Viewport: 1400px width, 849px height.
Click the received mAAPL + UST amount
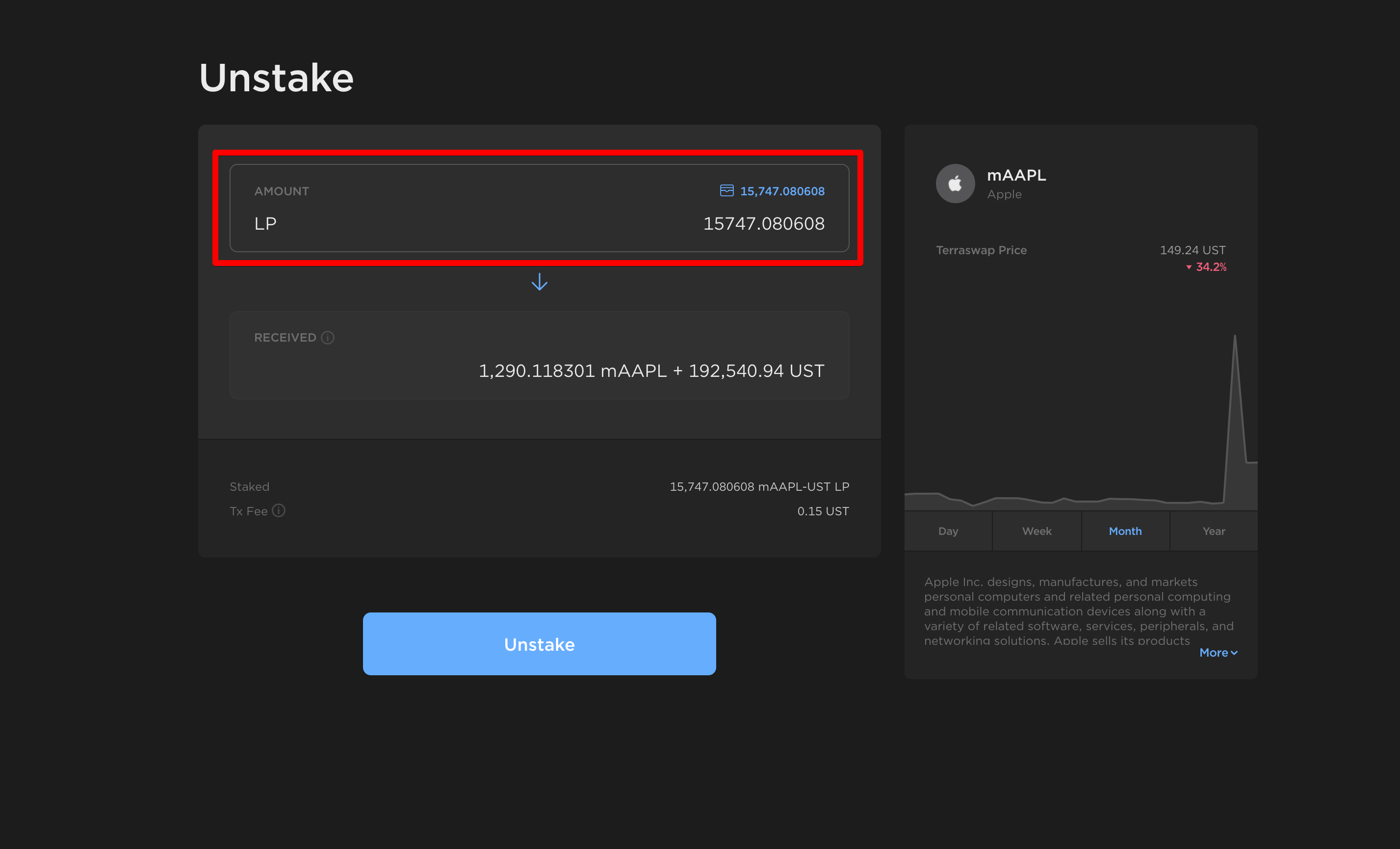coord(651,371)
